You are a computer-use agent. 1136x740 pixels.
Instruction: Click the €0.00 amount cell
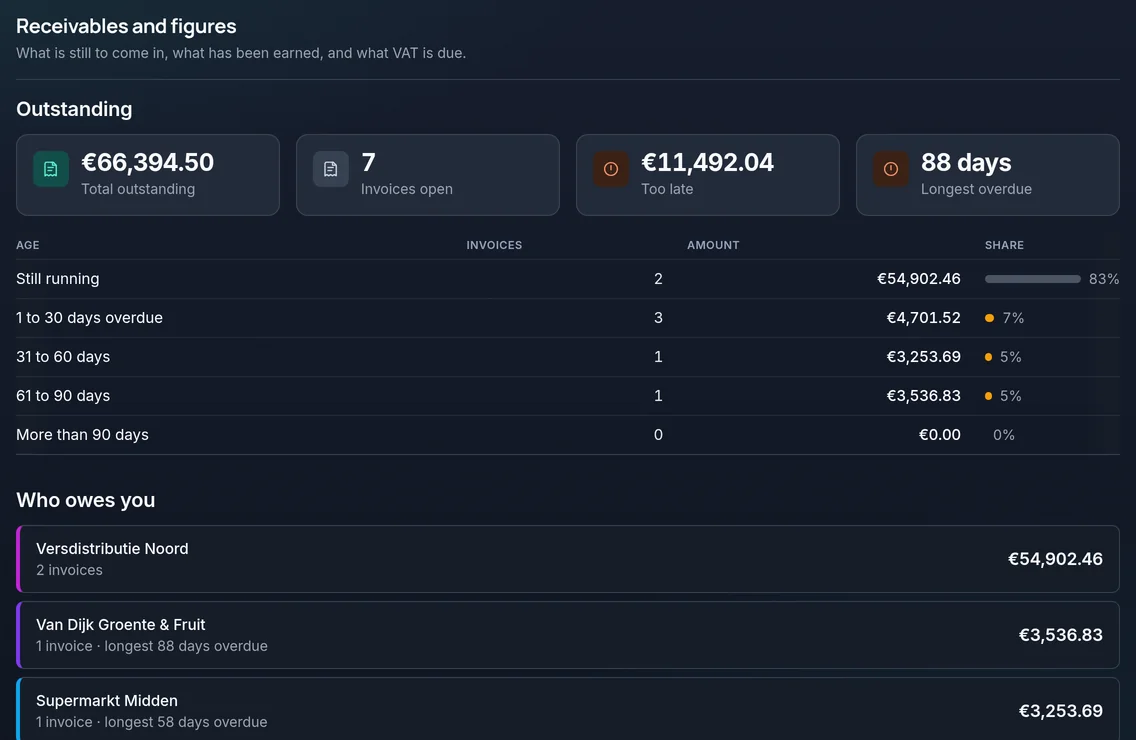point(940,435)
